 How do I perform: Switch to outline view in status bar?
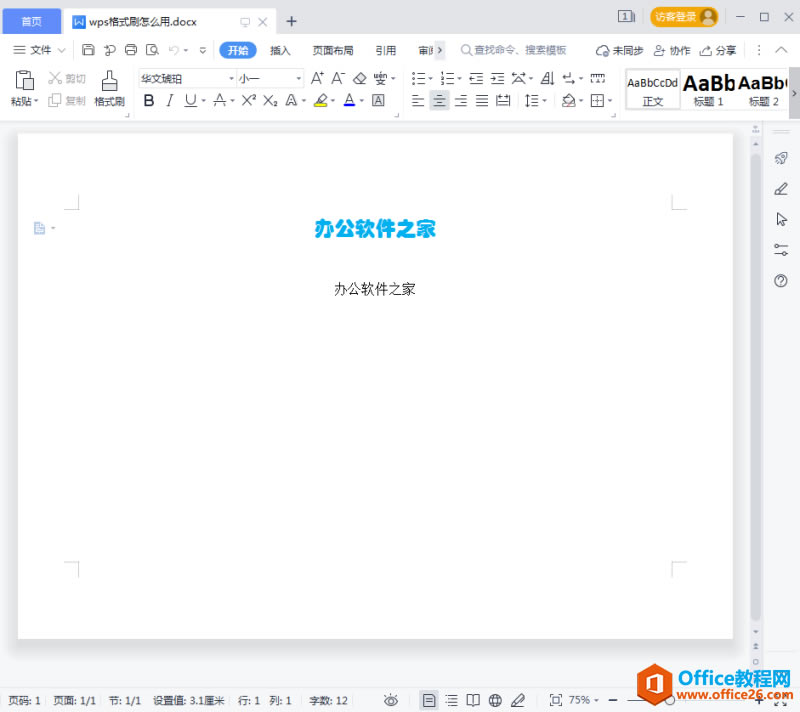click(x=452, y=700)
